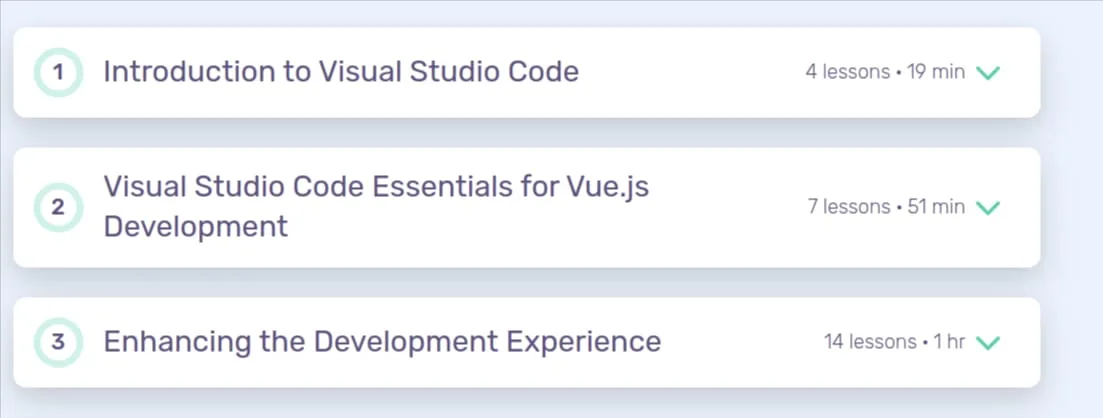The width and height of the screenshot is (1103, 418).
Task: Expand the Vue.js Essentials chapter chevron
Action: (x=988, y=208)
